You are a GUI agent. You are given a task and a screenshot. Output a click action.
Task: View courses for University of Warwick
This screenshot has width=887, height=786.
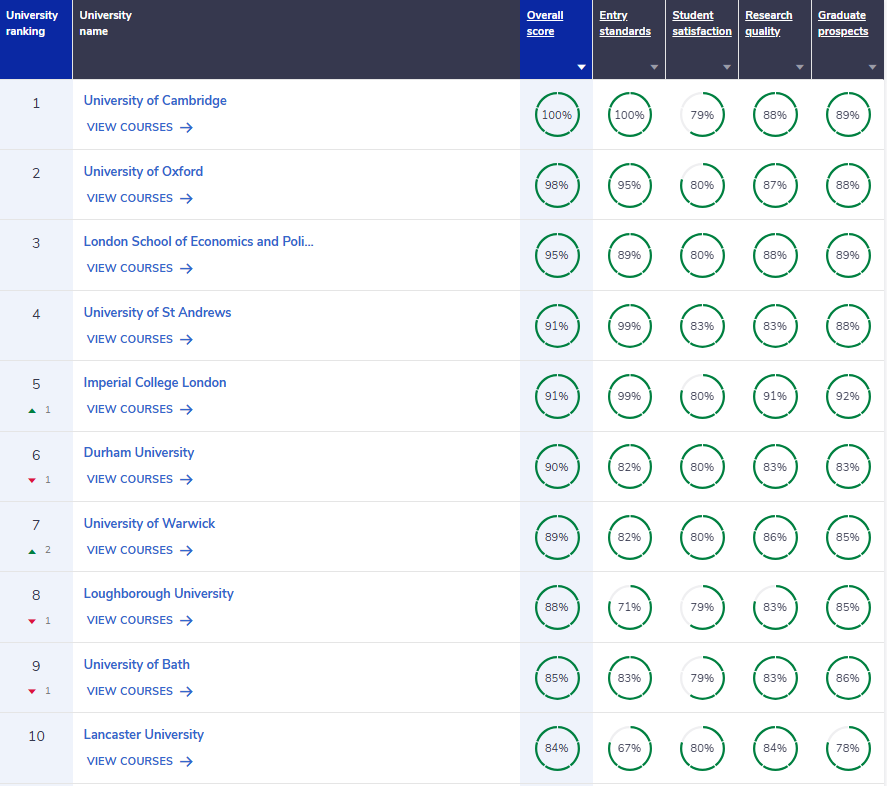140,550
